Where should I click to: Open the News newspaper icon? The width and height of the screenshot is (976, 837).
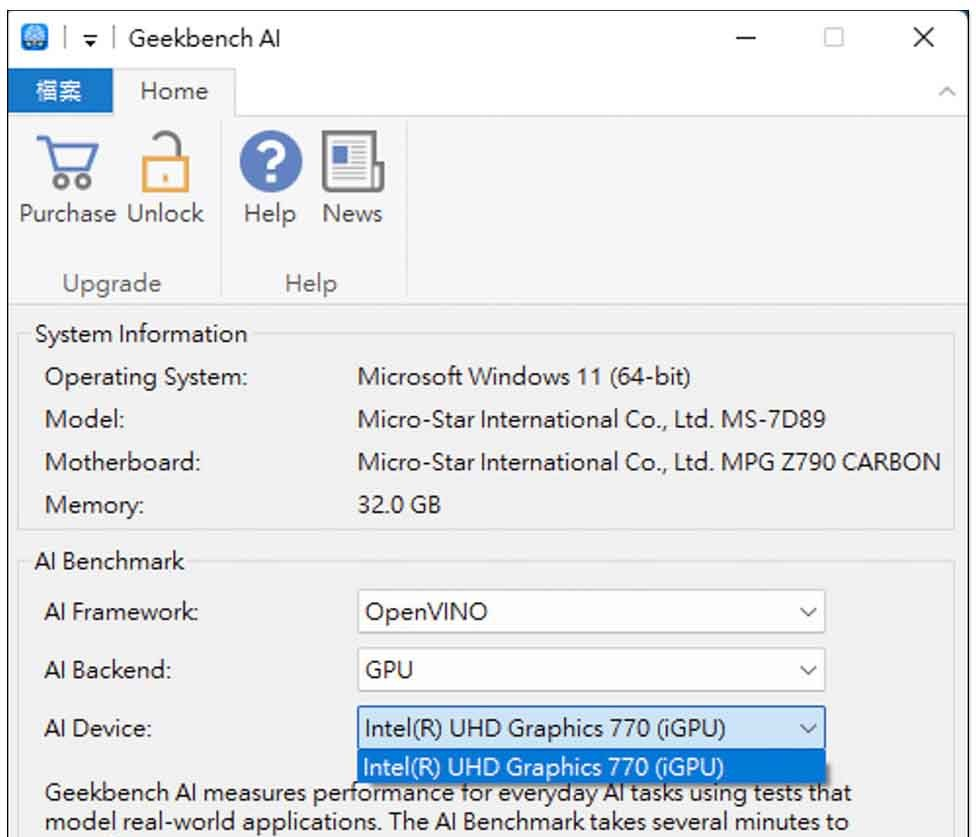coord(352,162)
